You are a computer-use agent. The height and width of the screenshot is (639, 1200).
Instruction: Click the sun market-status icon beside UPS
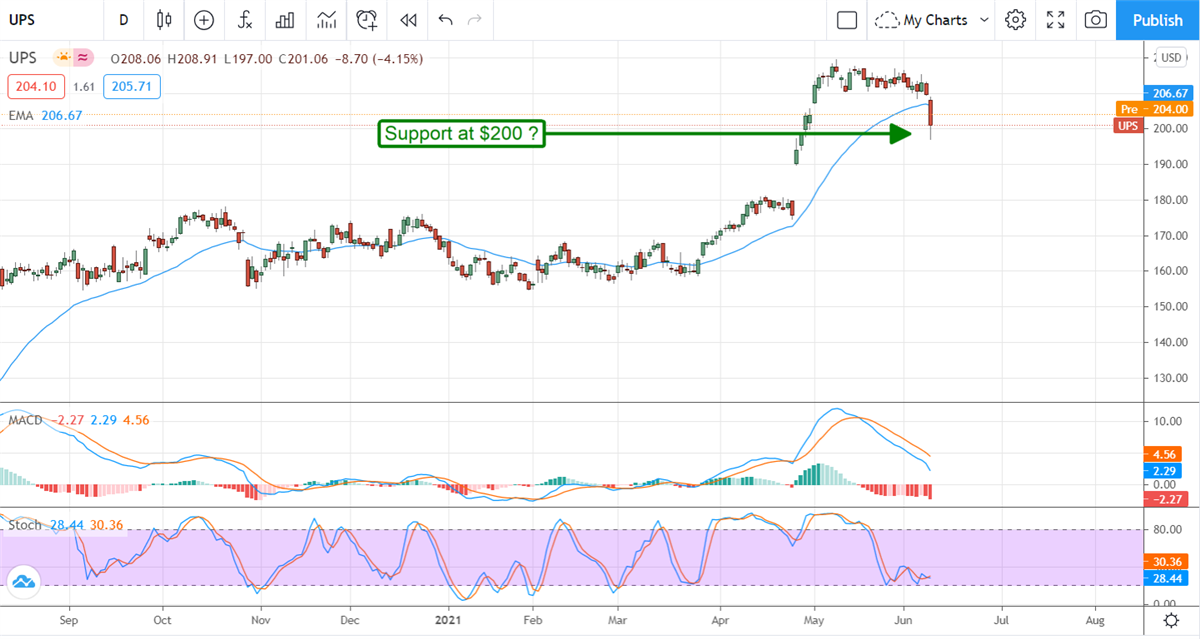point(63,58)
